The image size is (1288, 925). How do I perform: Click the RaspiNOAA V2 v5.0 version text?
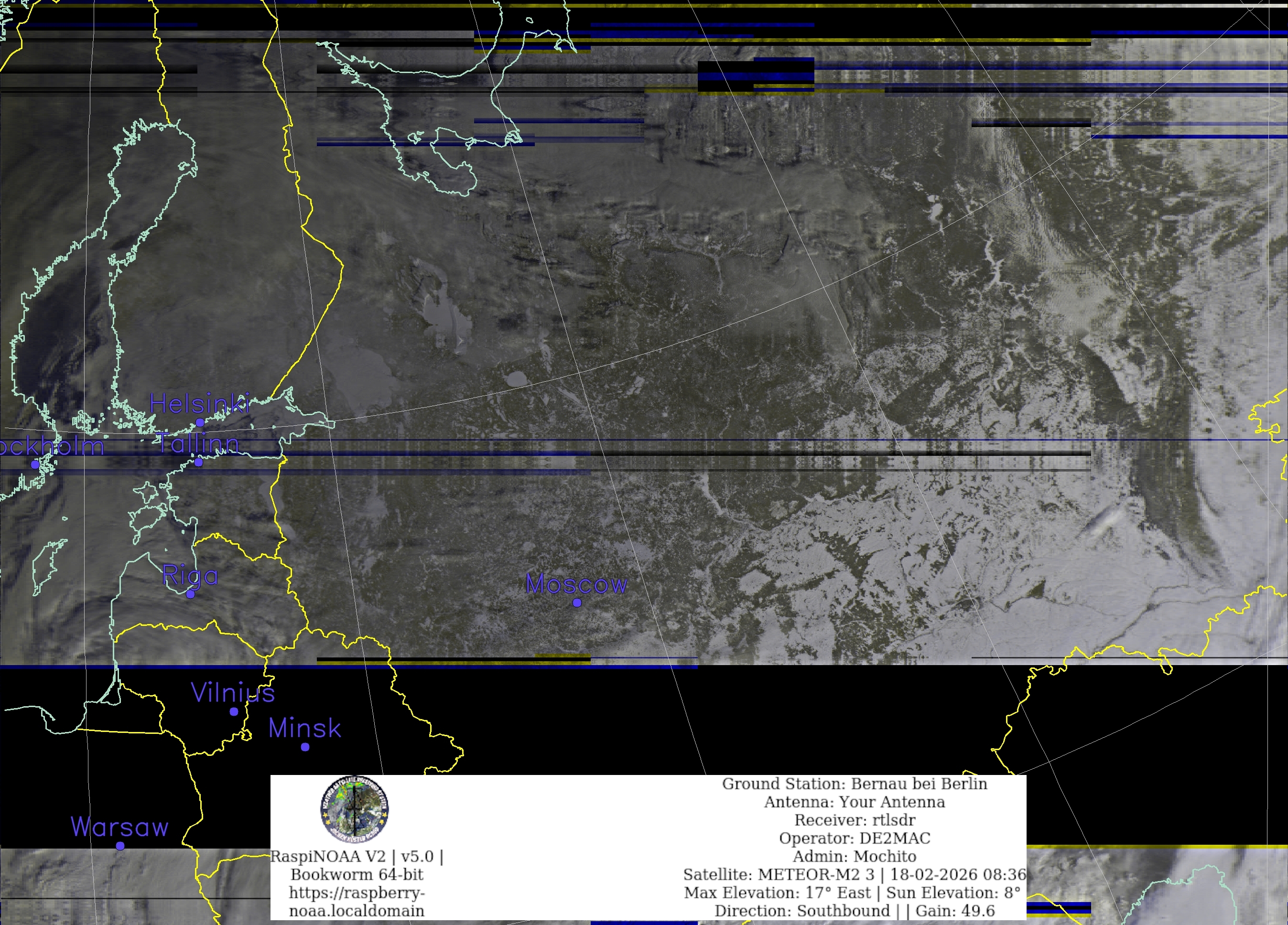pyautogui.click(x=357, y=856)
